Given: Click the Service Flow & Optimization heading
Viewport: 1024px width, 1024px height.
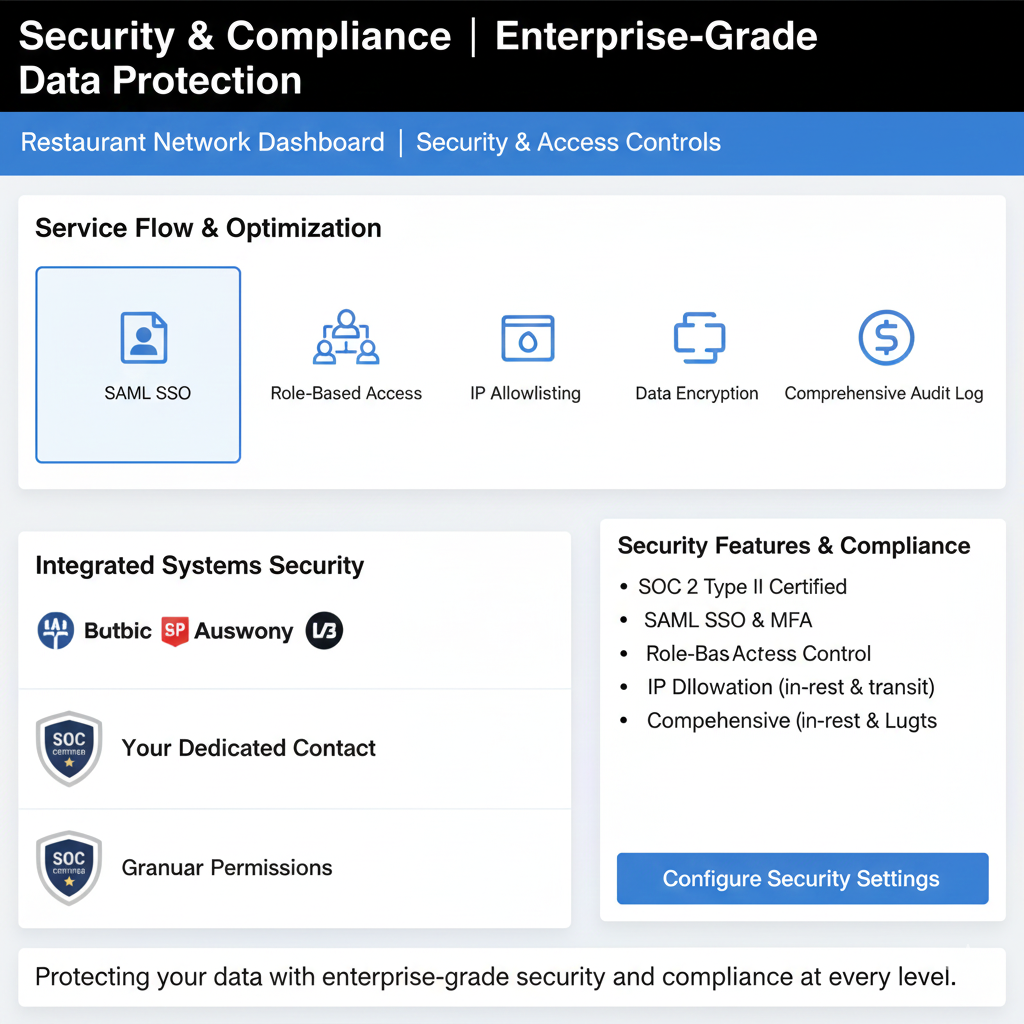Looking at the screenshot, I should [x=208, y=229].
